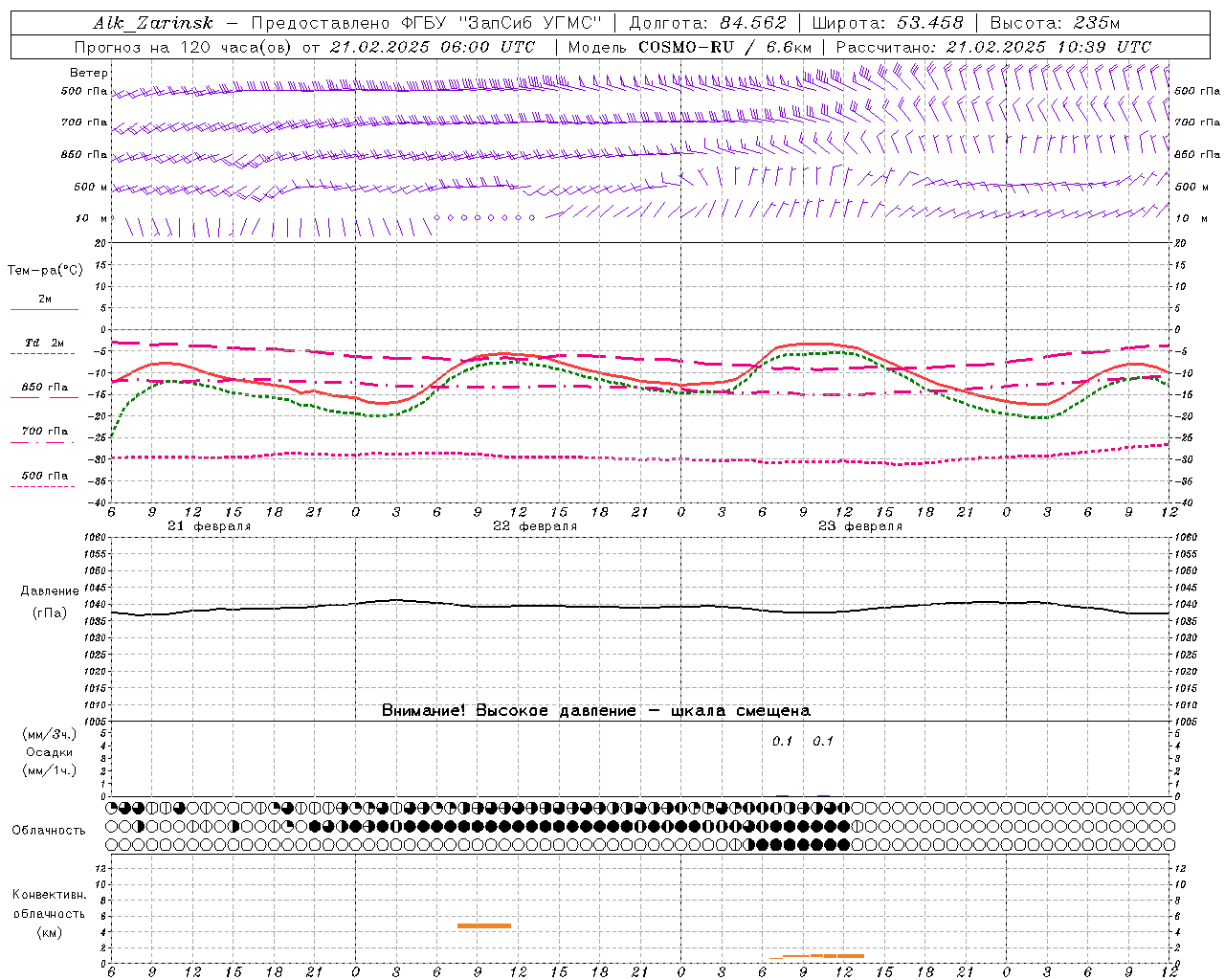Click the 21 февраля date label
This screenshot has height=980, width=1225.
tap(210, 526)
